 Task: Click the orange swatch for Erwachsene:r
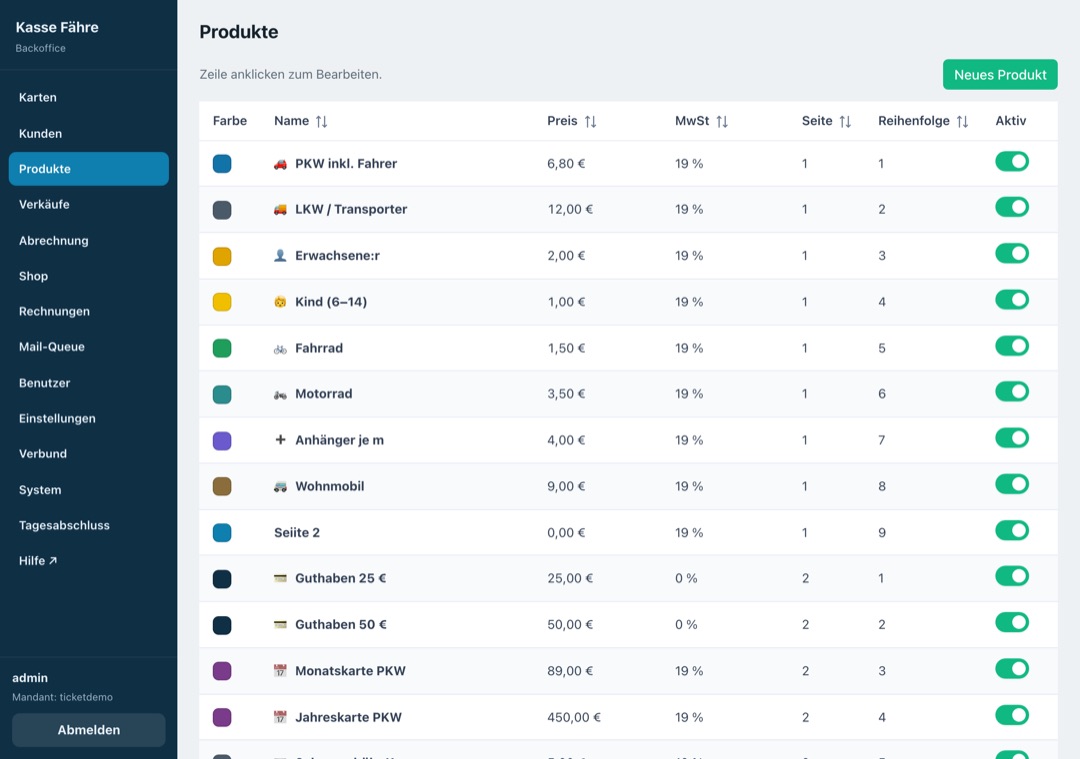click(x=222, y=256)
